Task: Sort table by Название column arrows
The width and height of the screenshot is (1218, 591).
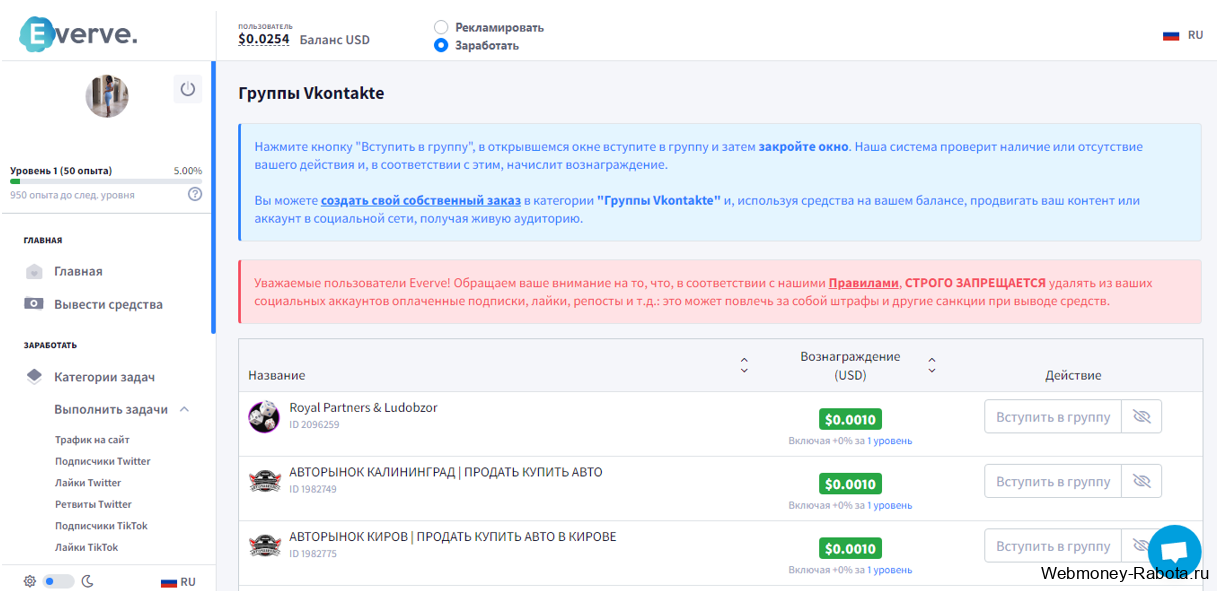Action: click(744, 365)
